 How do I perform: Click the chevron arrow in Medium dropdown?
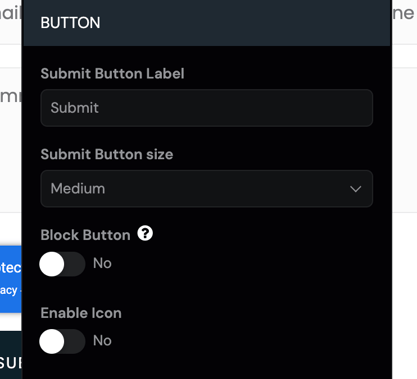click(x=356, y=189)
